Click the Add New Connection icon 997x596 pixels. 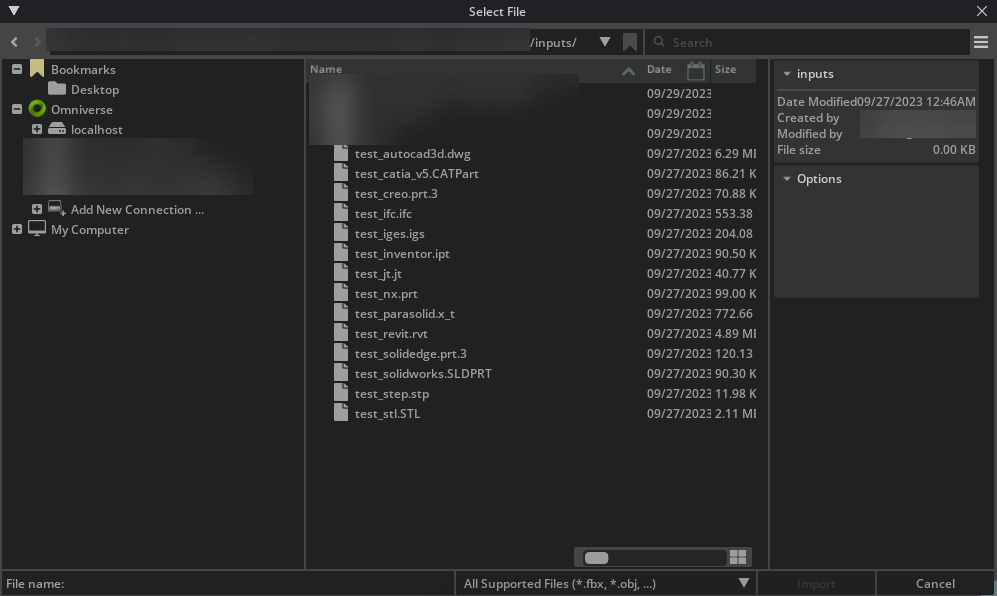coord(55,209)
